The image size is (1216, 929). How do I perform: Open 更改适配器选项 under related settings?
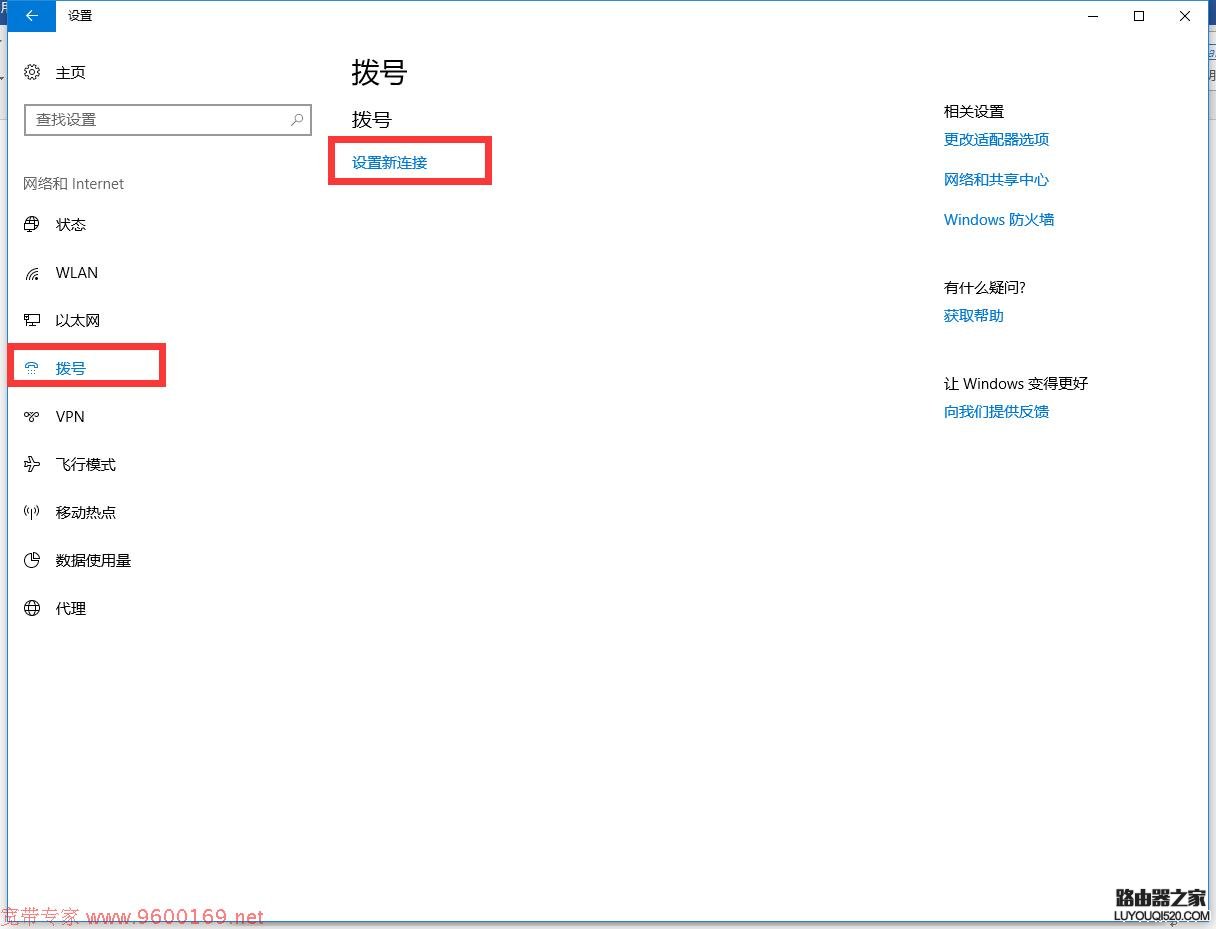click(996, 140)
